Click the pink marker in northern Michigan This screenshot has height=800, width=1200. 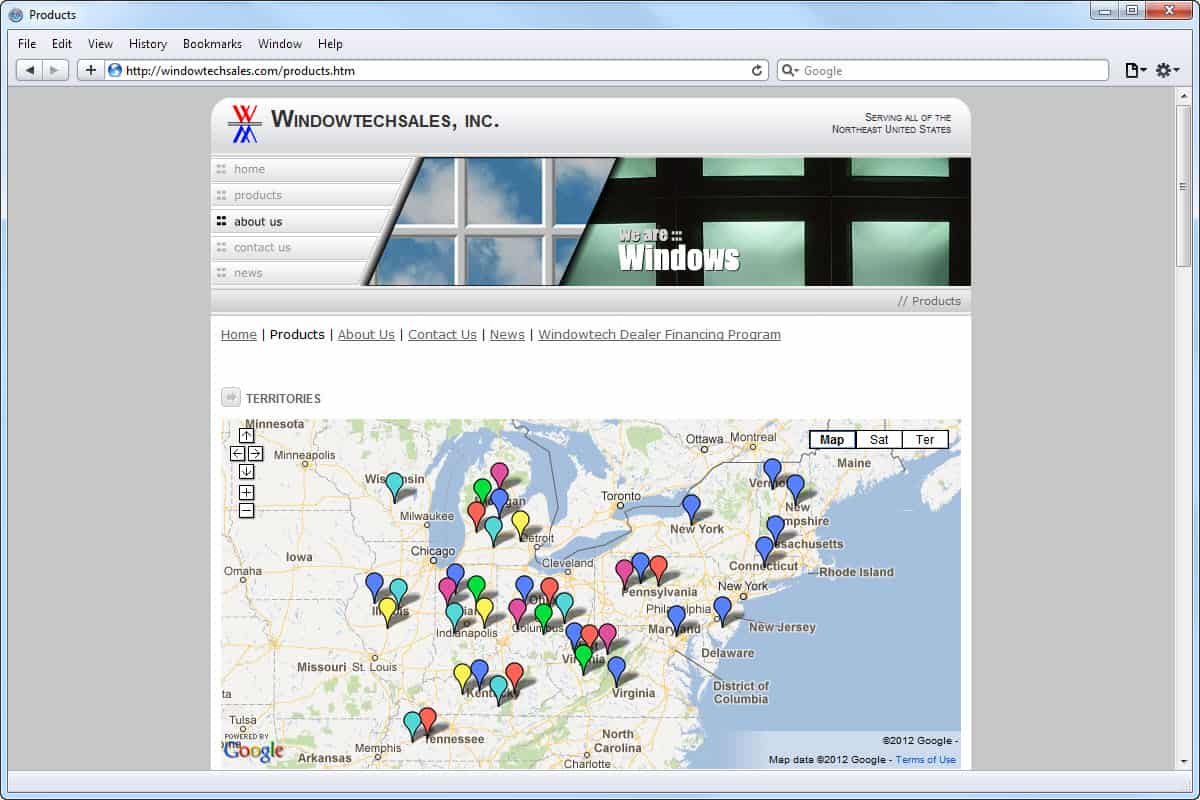point(499,475)
